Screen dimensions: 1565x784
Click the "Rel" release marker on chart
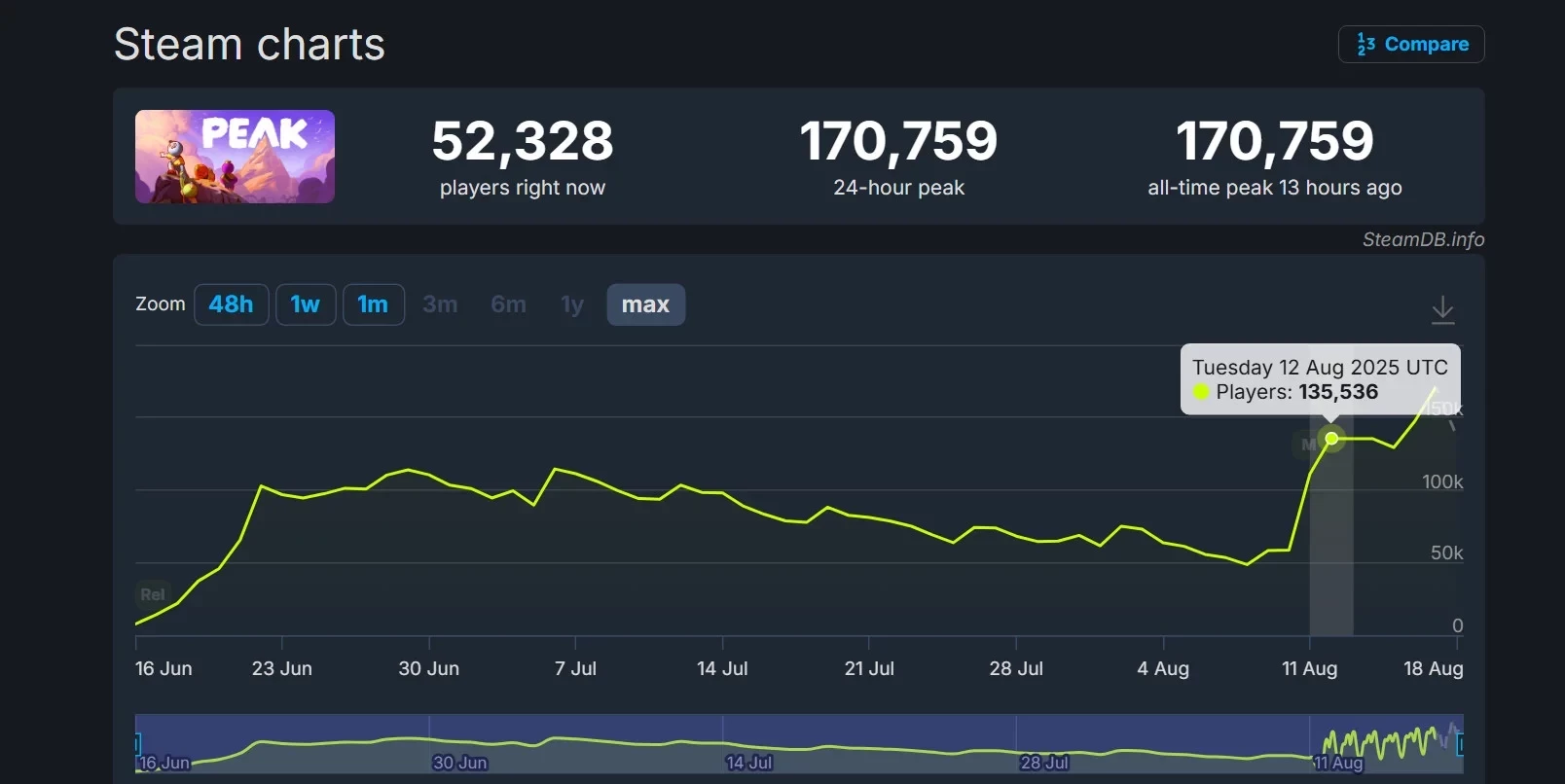(x=152, y=594)
